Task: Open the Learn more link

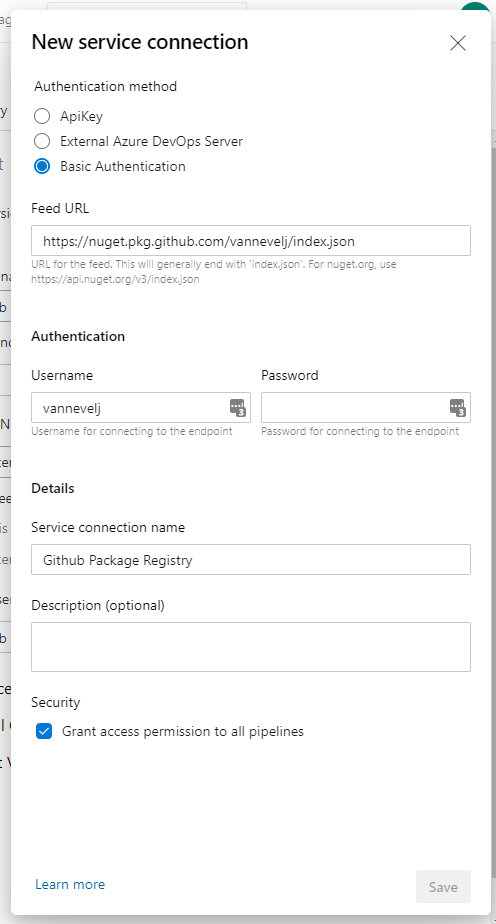Action: coord(70,884)
